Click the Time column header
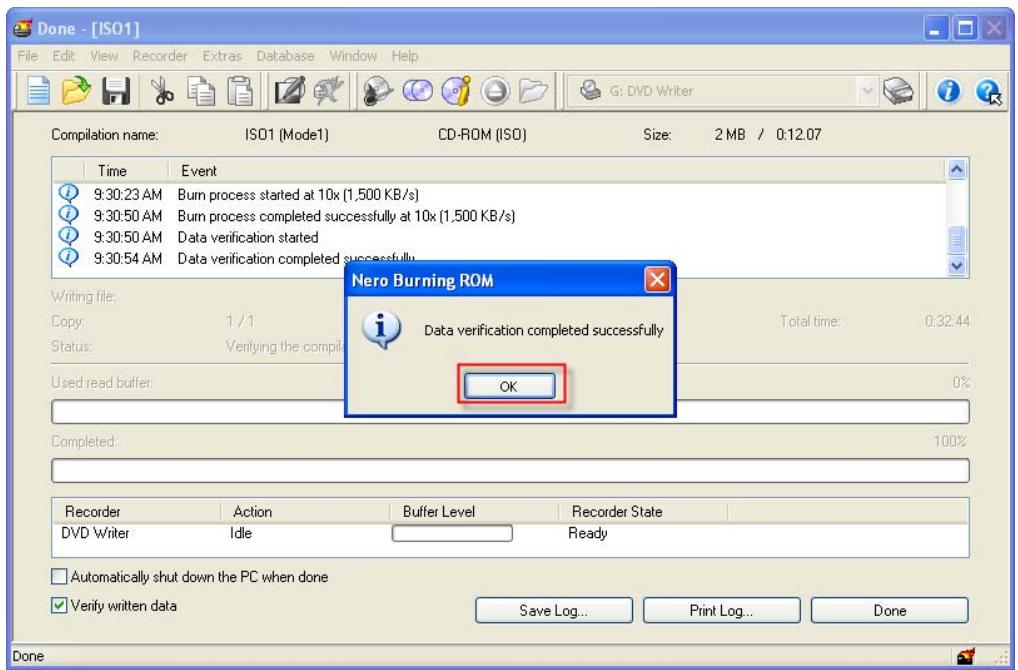Viewport: 1018px width, 670px height. click(x=127, y=171)
